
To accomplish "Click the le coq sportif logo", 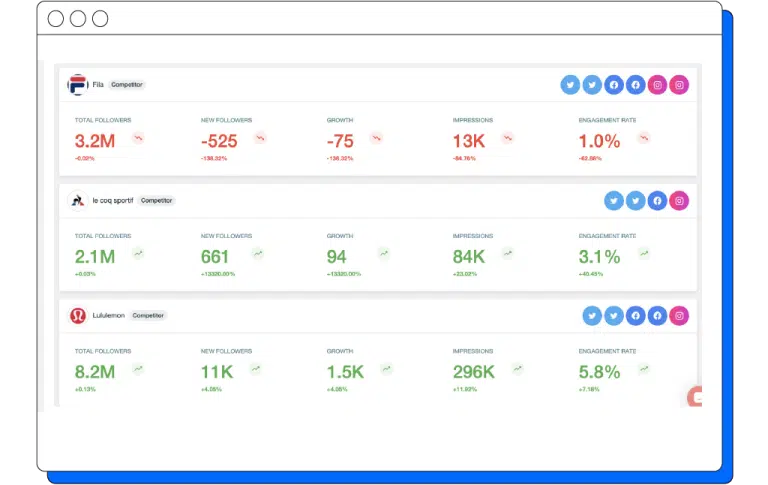I will (x=77, y=200).
